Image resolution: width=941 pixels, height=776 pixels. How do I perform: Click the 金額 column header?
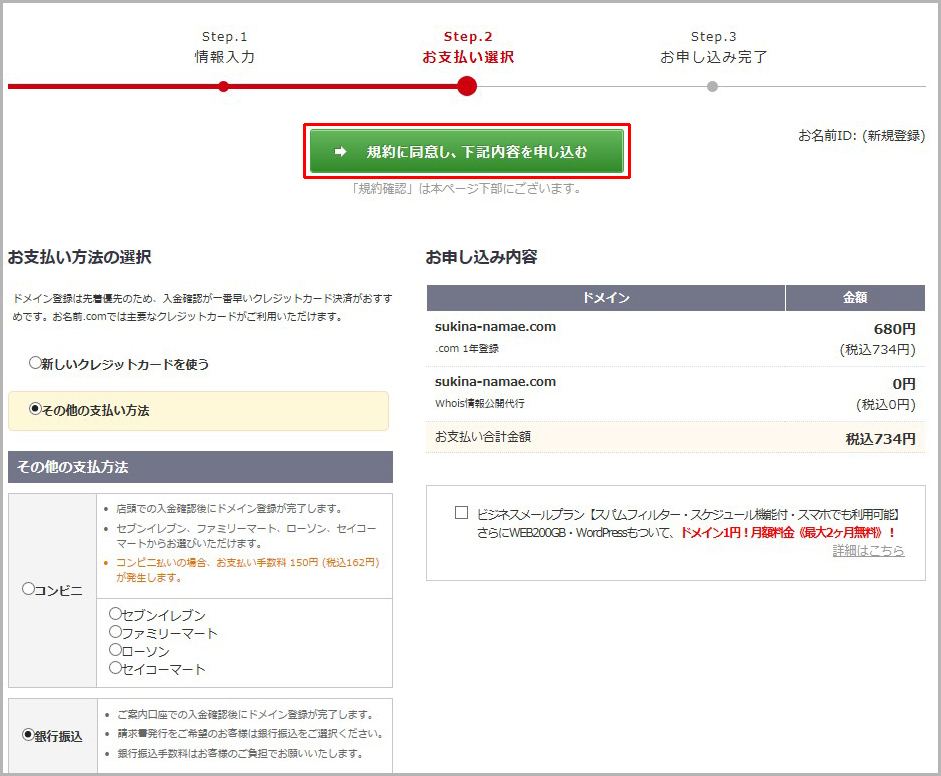pos(855,298)
